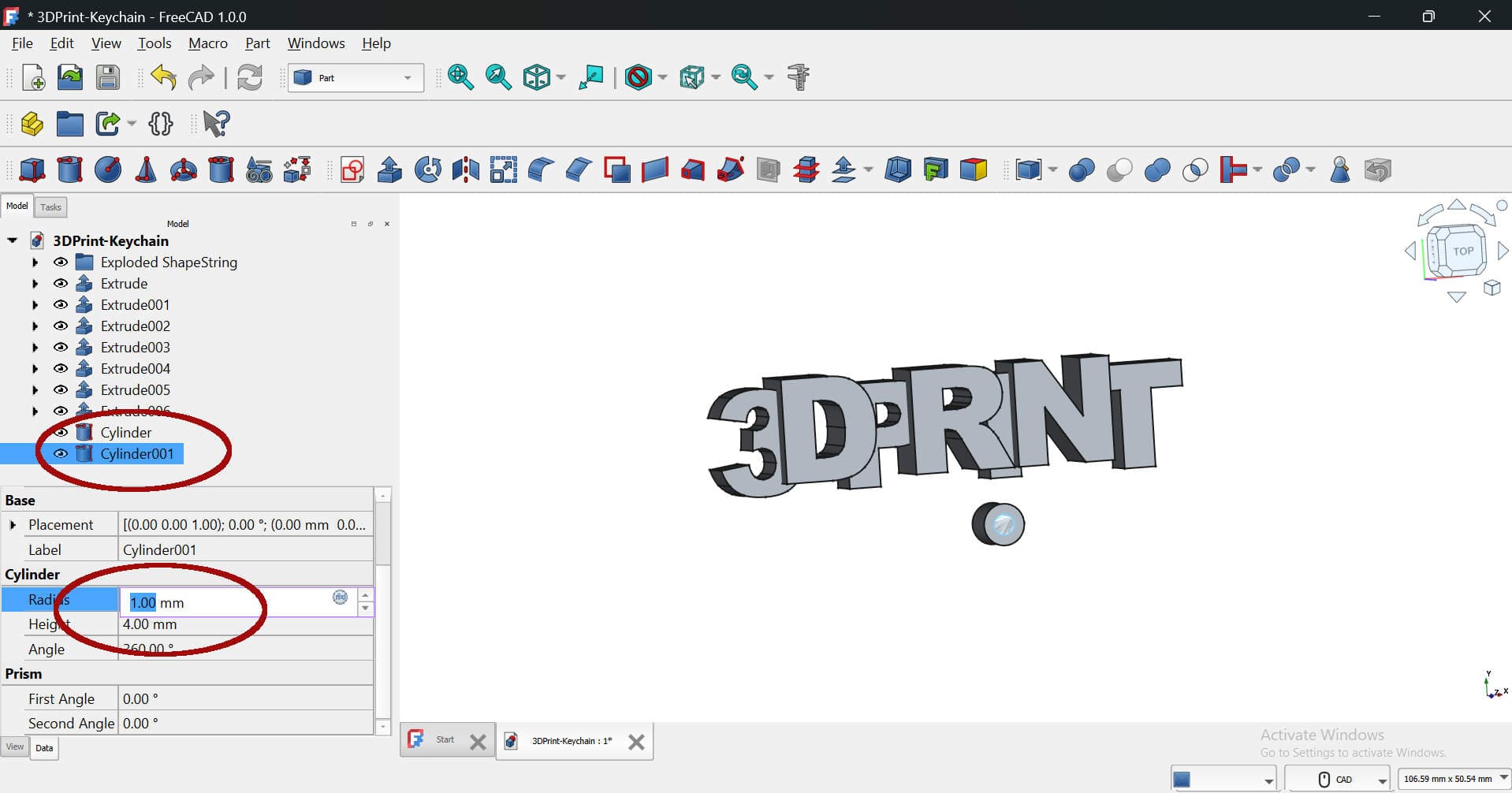Create a Part cube primitive

32,169
